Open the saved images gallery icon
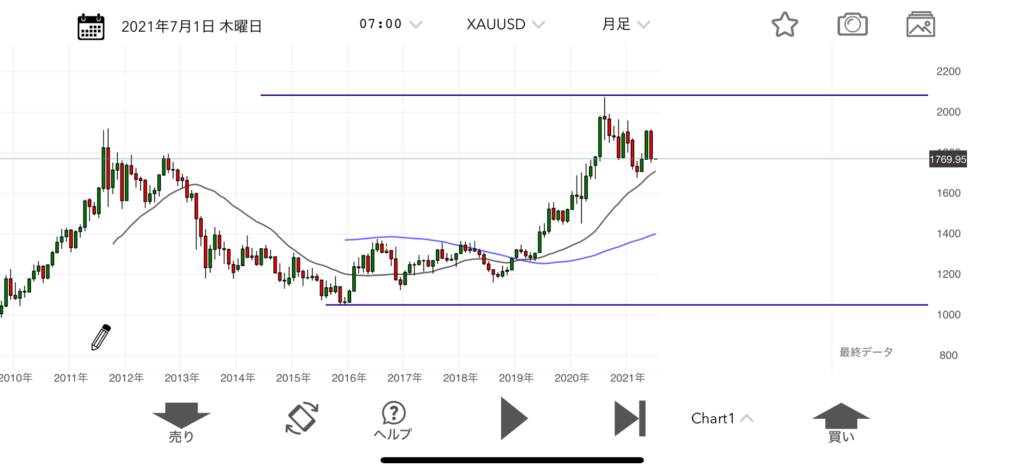The width and height of the screenshot is (1024, 473). coord(920,25)
